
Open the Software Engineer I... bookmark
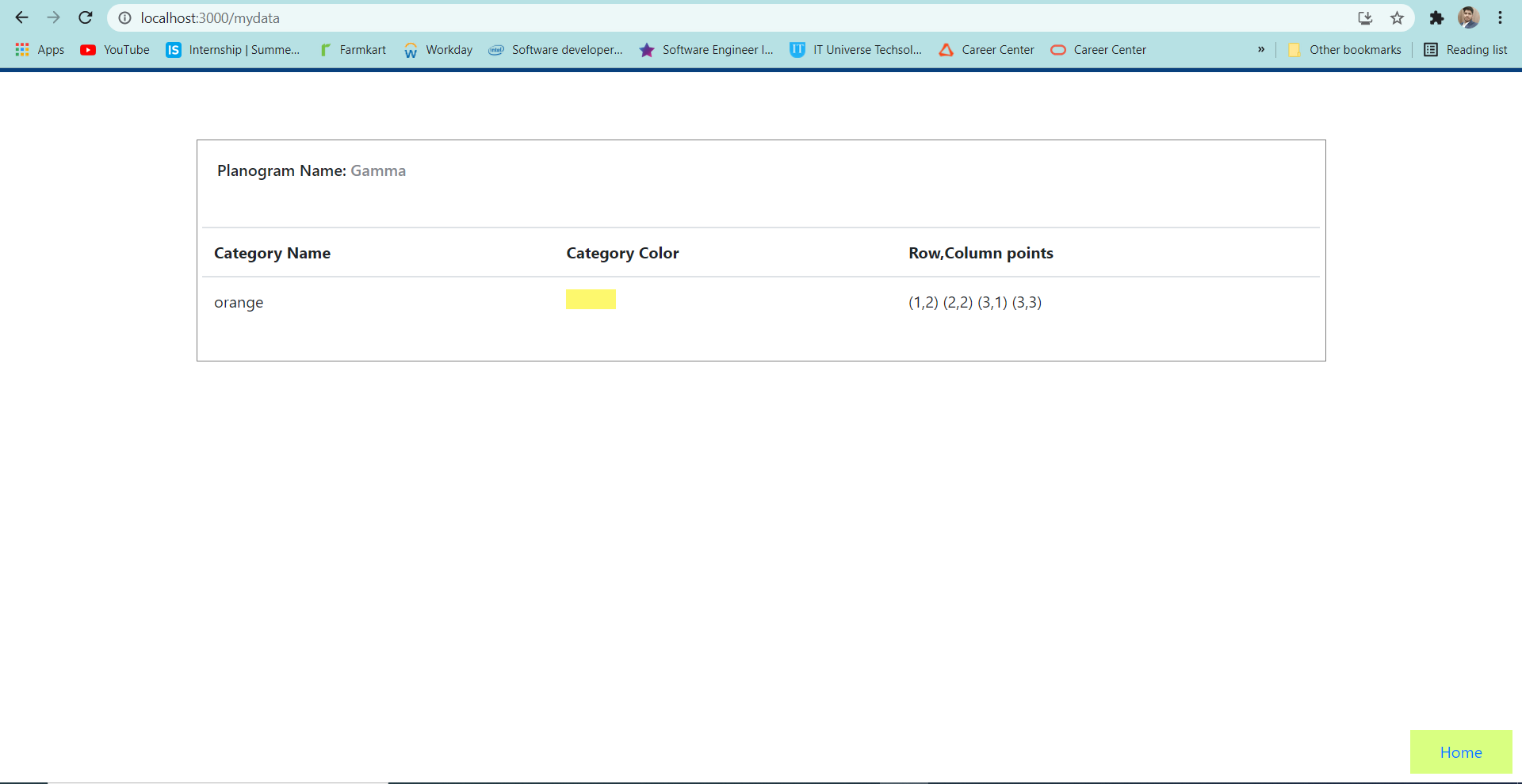(x=706, y=50)
